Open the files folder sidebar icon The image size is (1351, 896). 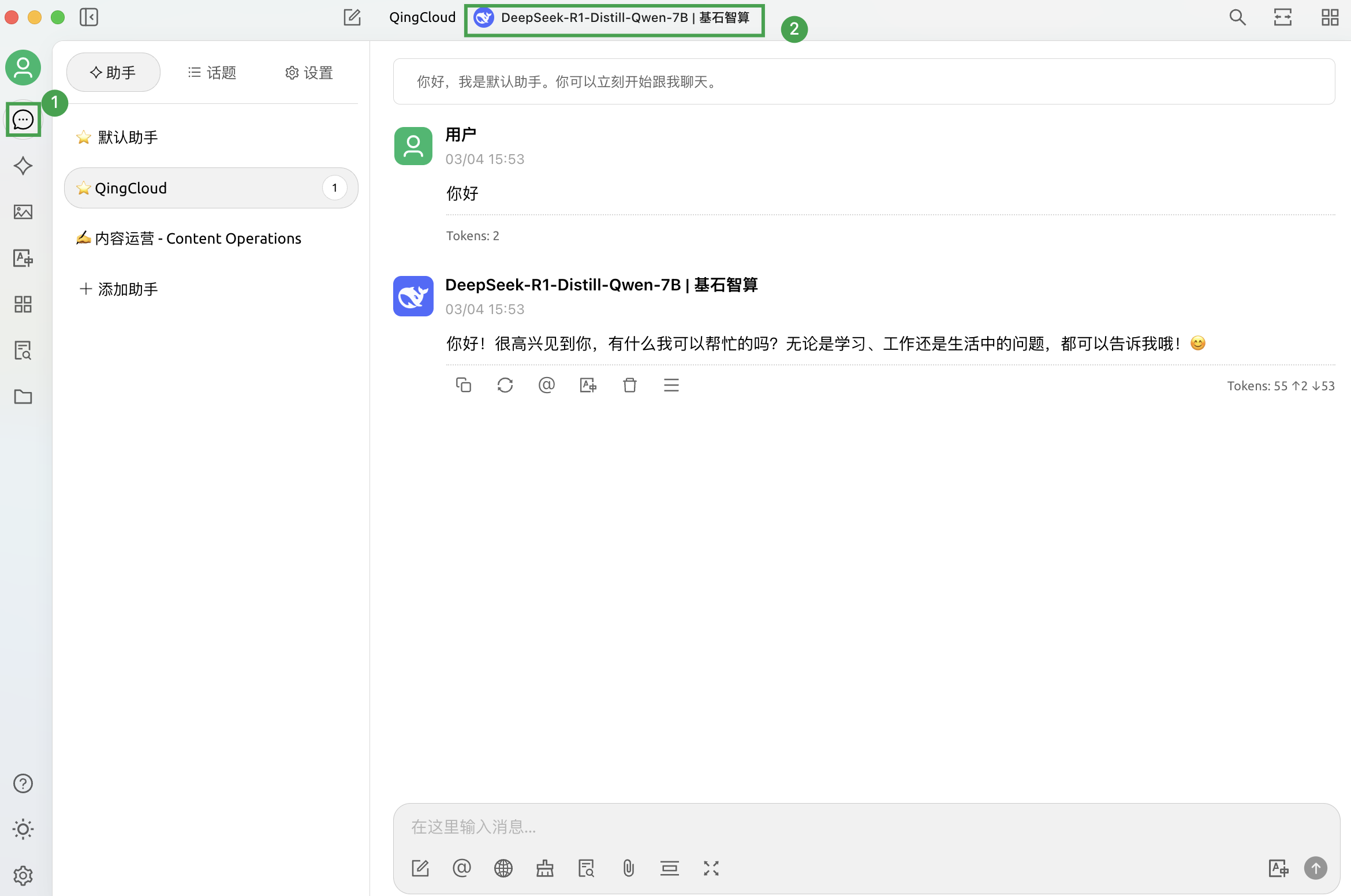pyautogui.click(x=23, y=397)
